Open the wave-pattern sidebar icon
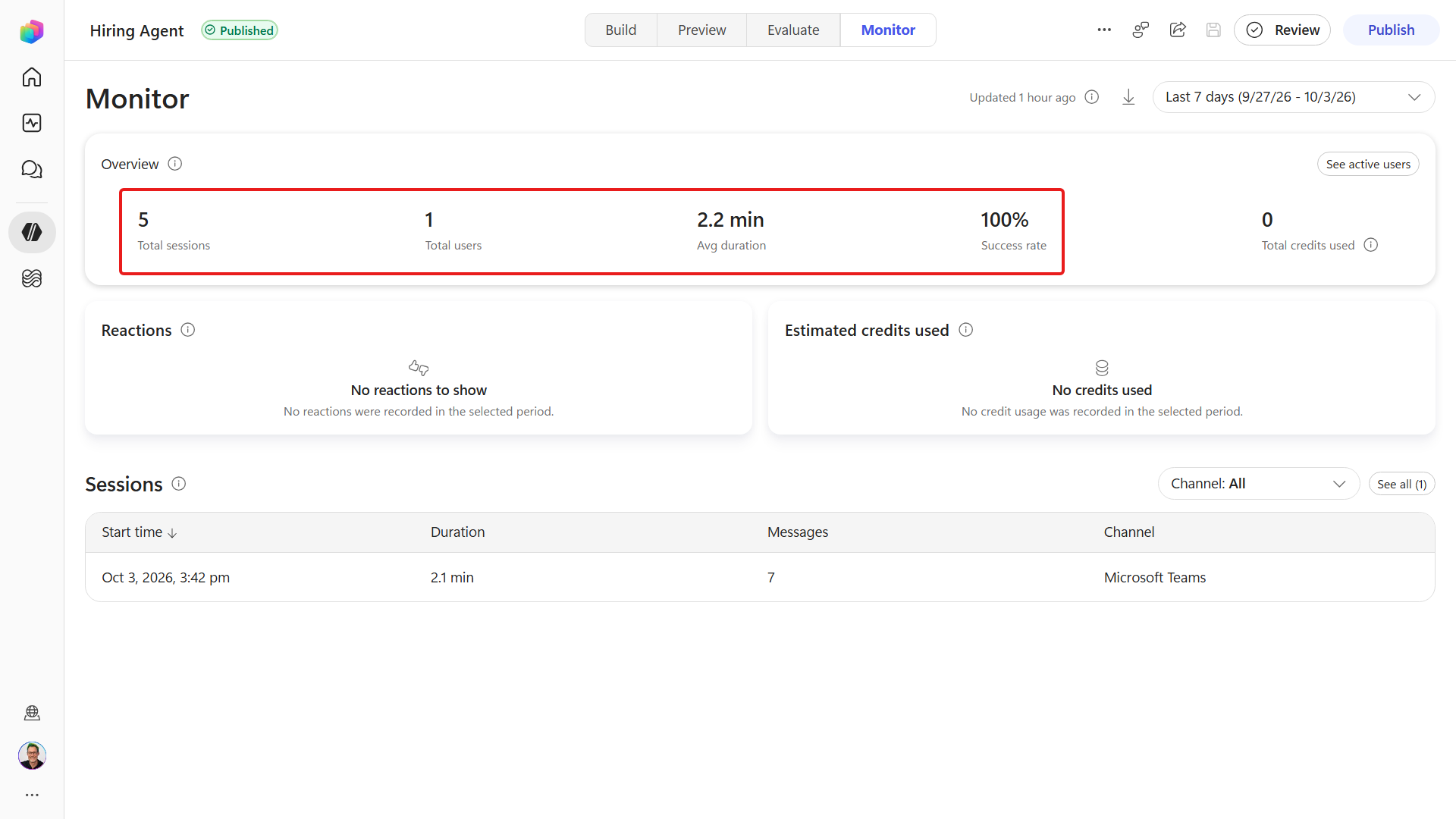This screenshot has height=819, width=1456. (x=32, y=278)
